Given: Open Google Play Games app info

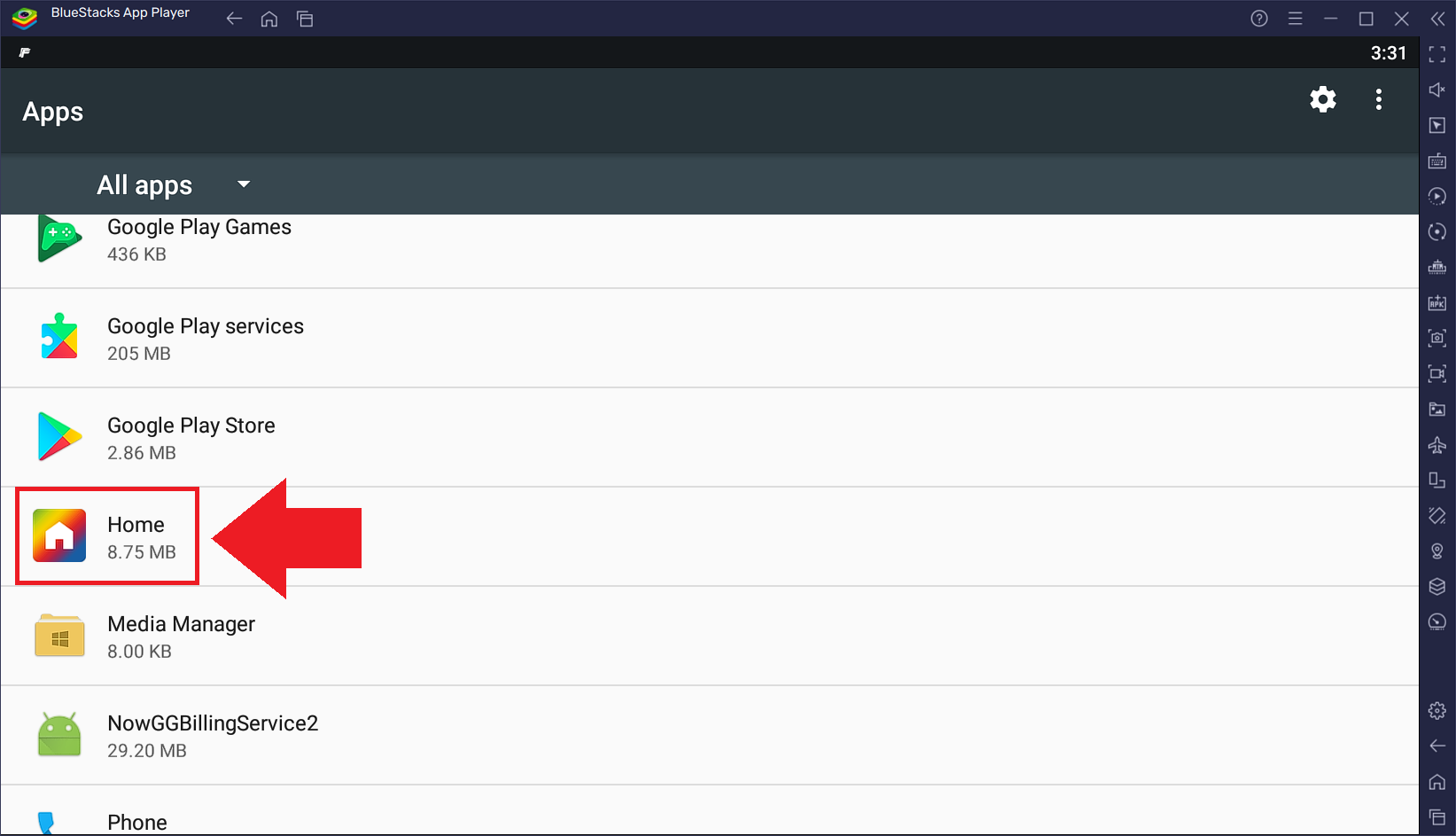Looking at the screenshot, I should click(x=199, y=240).
